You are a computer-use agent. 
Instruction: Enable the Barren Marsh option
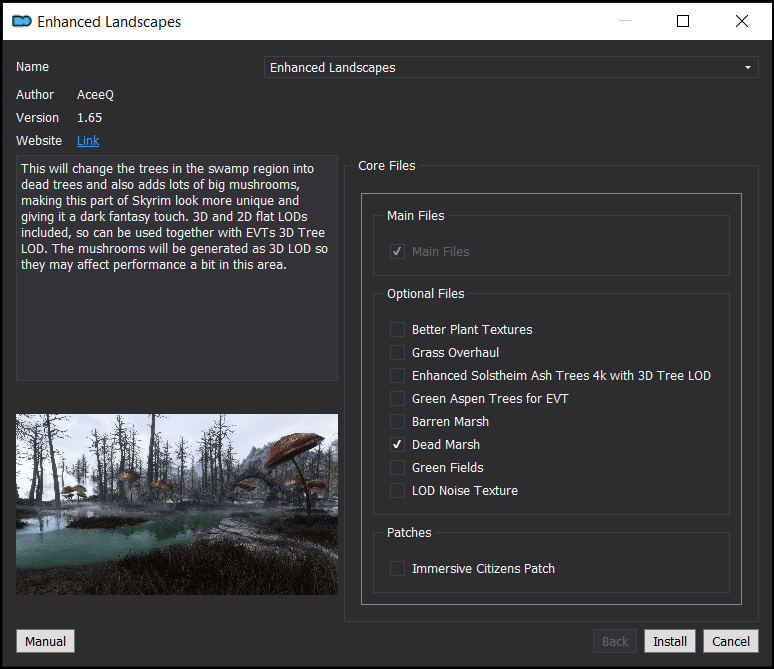pyautogui.click(x=397, y=422)
